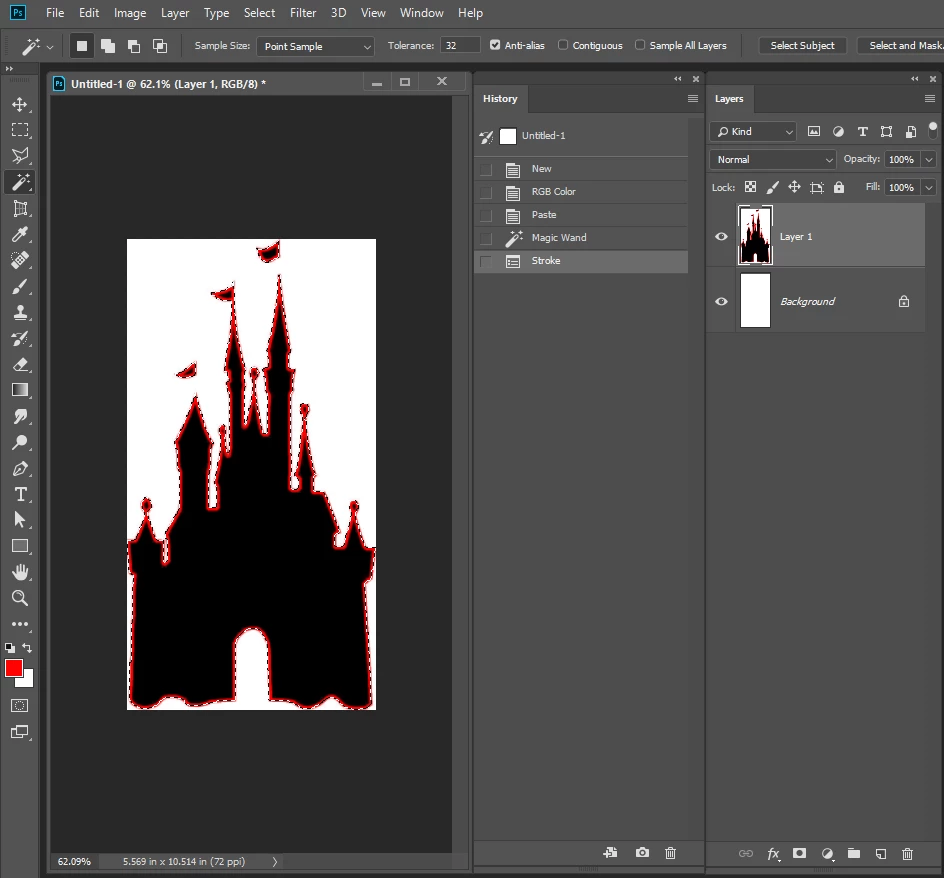Open the Normal blending mode dropdown
The height and width of the screenshot is (878, 944).
(773, 159)
